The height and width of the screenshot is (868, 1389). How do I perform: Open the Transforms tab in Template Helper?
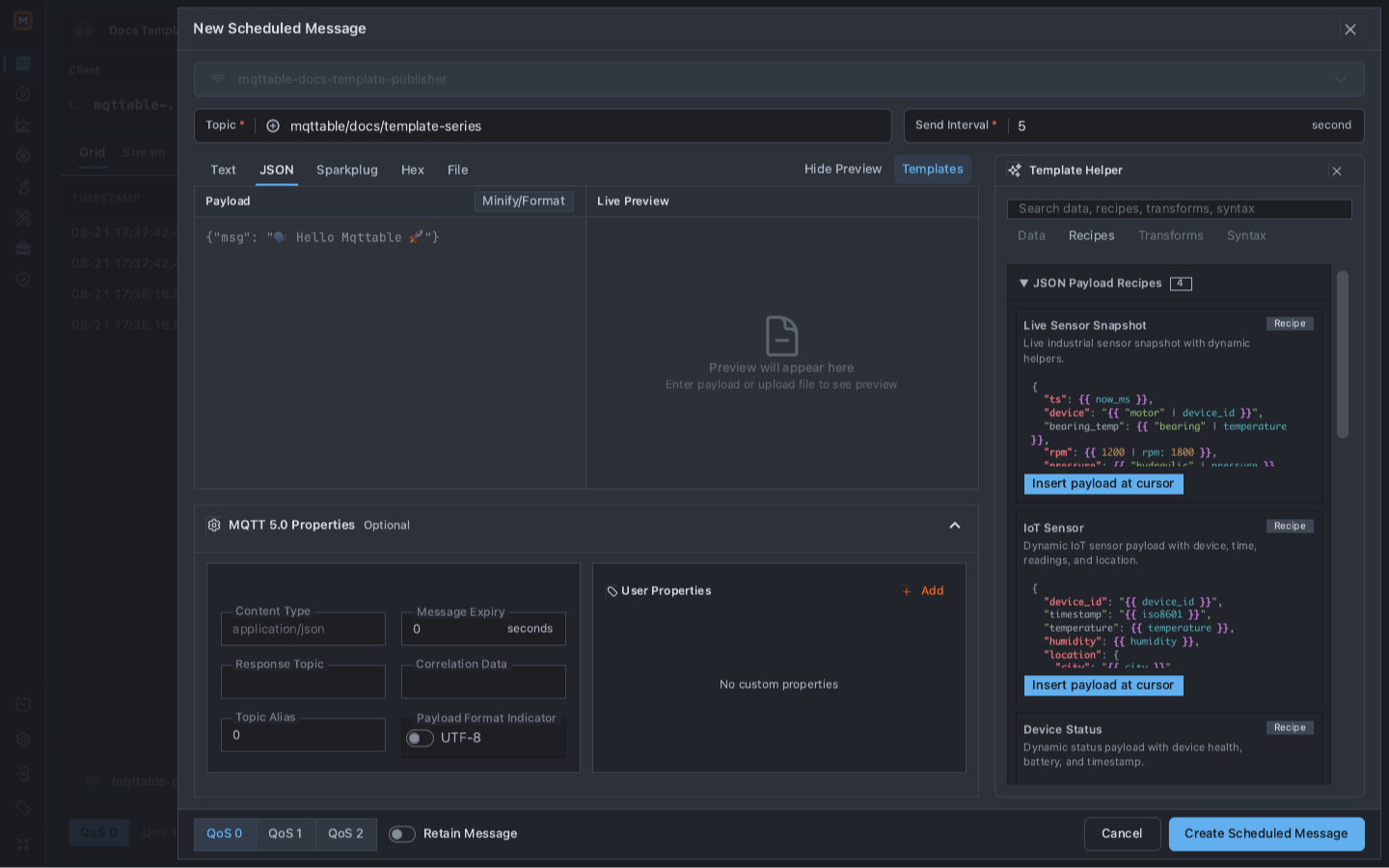(1171, 236)
